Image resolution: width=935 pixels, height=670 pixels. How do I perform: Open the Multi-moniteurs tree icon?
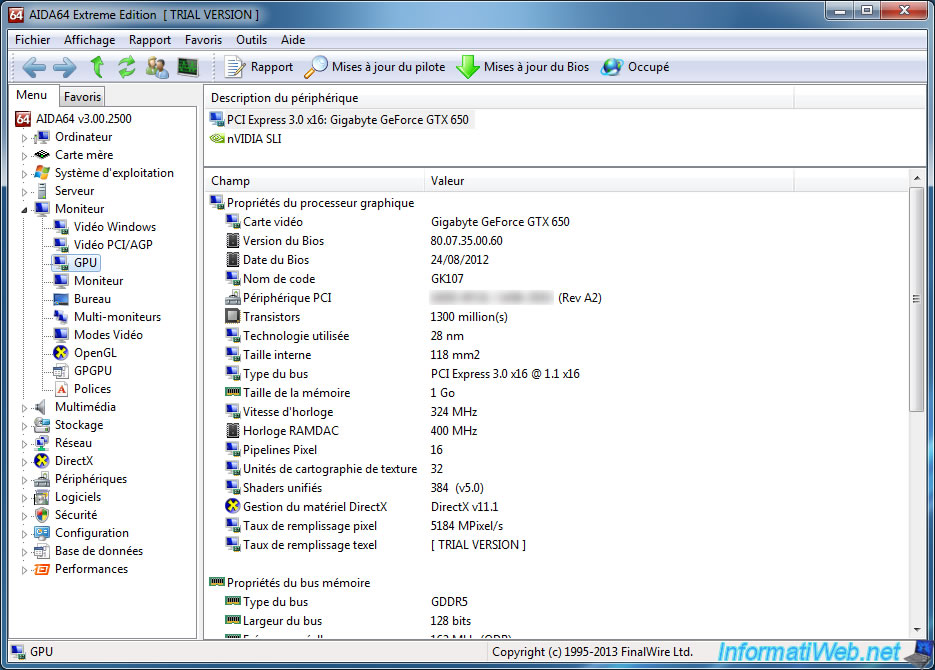pyautogui.click(x=61, y=317)
